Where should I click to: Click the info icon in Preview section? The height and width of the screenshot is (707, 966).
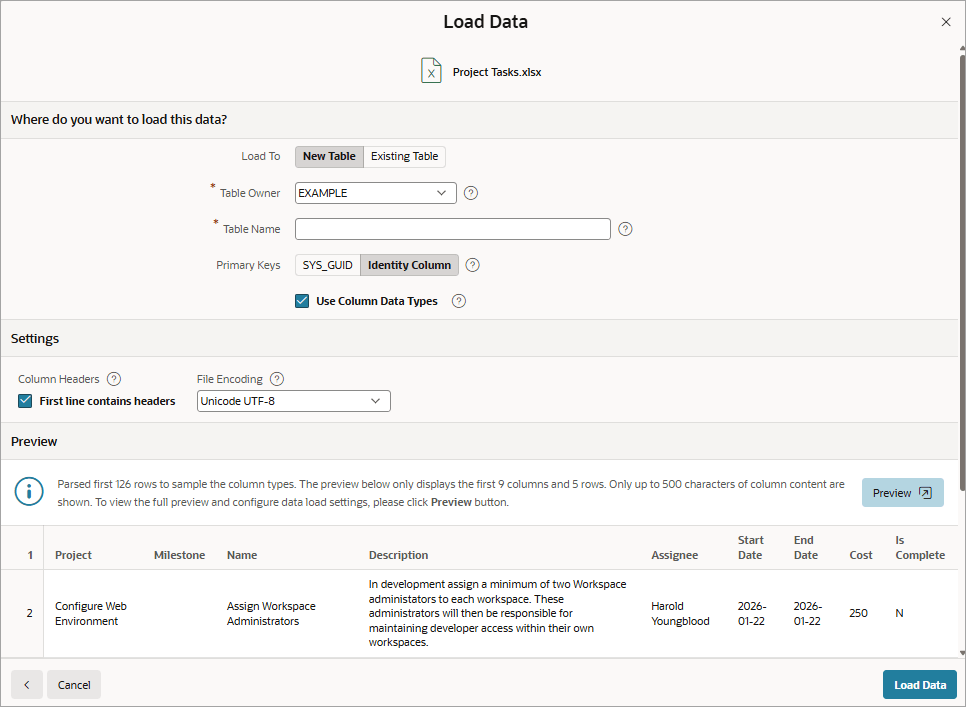click(28, 491)
